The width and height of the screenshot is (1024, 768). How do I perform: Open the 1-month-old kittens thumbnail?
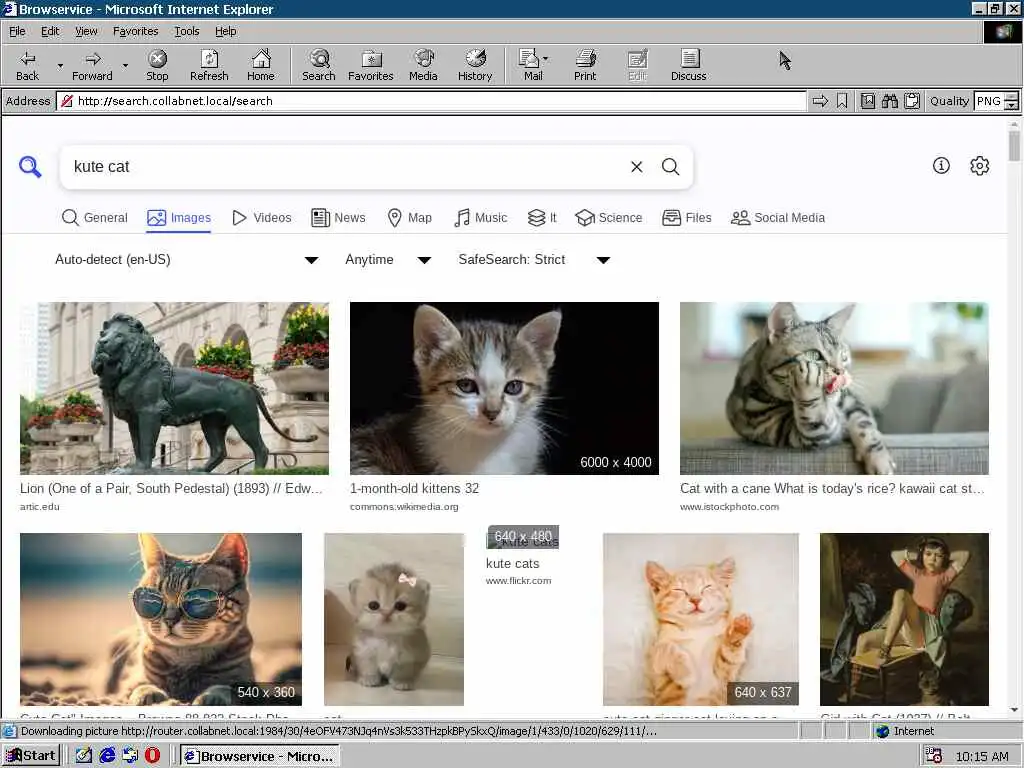point(504,388)
